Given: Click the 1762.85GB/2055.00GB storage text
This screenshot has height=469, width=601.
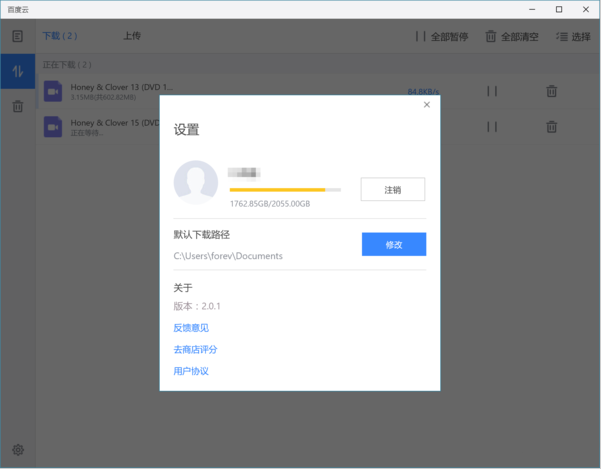Looking at the screenshot, I should pyautogui.click(x=270, y=204).
